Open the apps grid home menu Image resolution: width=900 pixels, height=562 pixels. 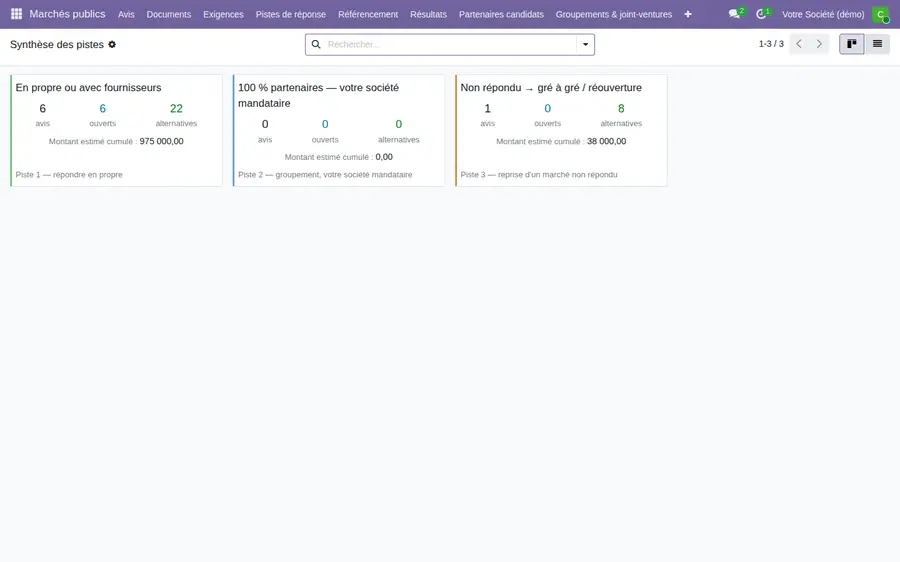click(16, 14)
